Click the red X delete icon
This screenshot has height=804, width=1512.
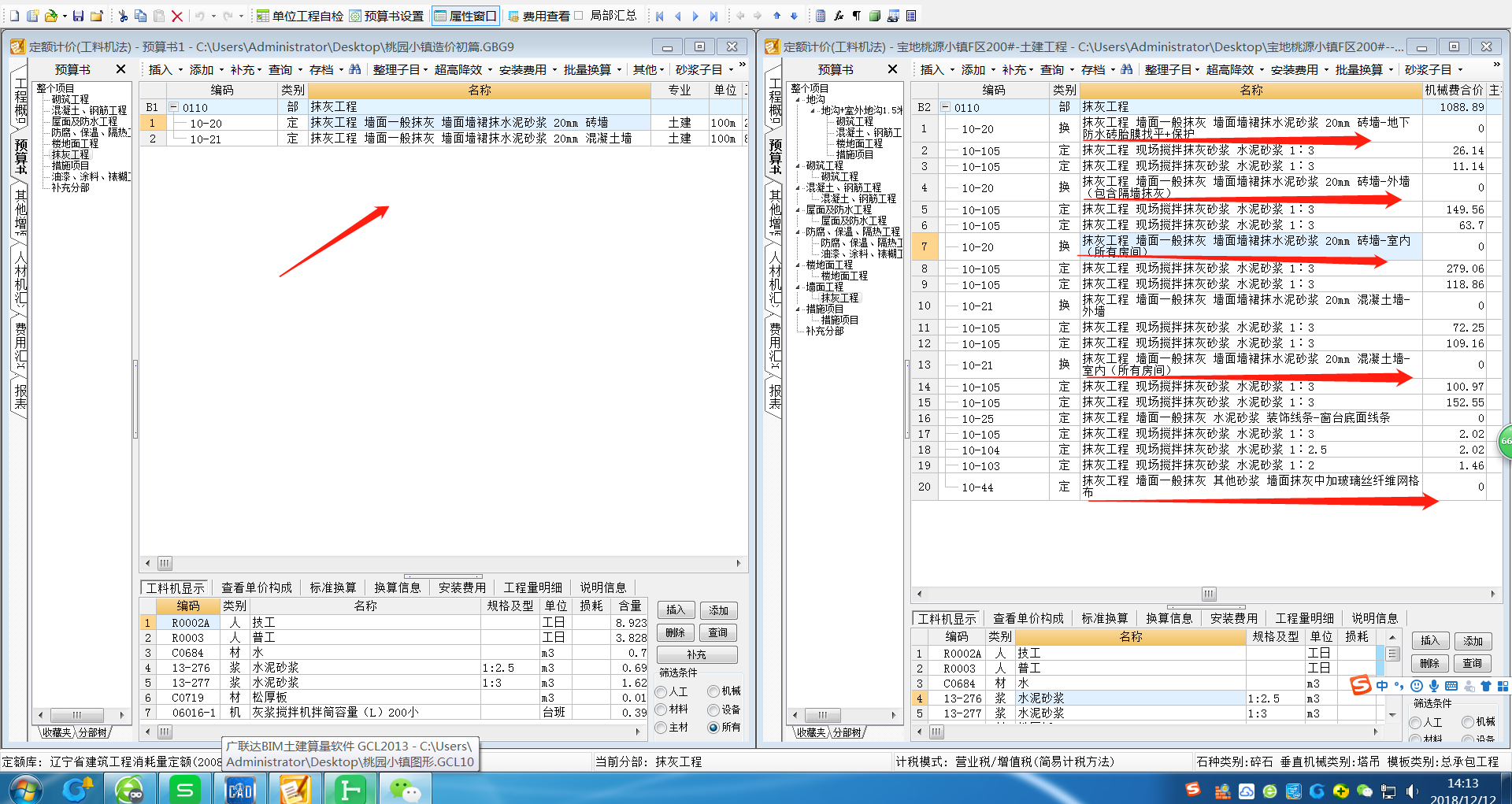point(177,16)
